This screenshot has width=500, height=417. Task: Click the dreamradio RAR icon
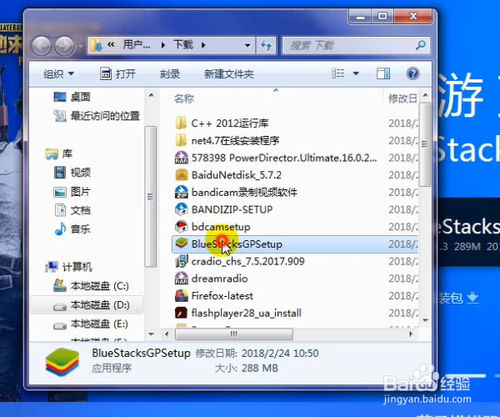[x=181, y=278]
